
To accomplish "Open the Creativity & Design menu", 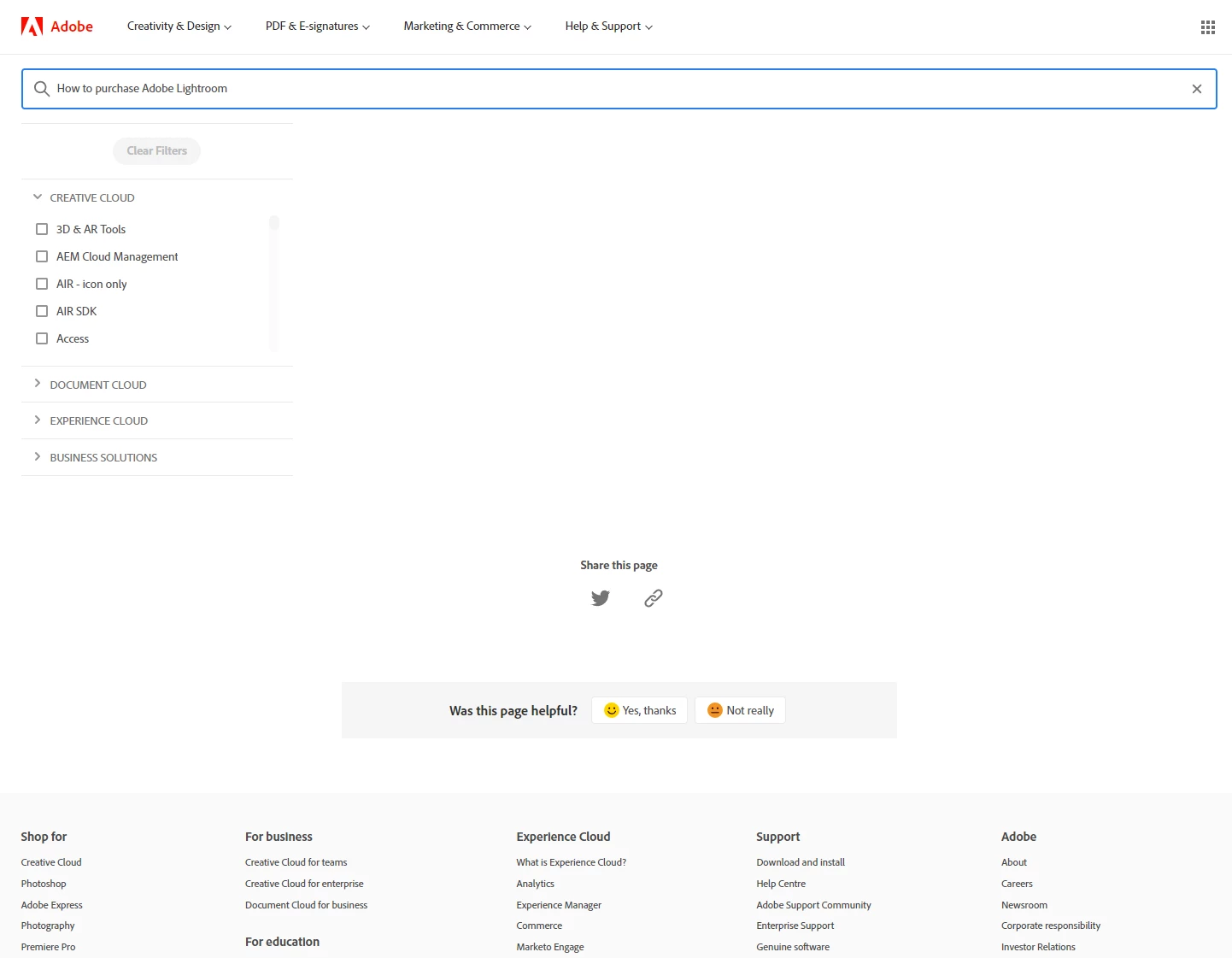I will pos(179,26).
